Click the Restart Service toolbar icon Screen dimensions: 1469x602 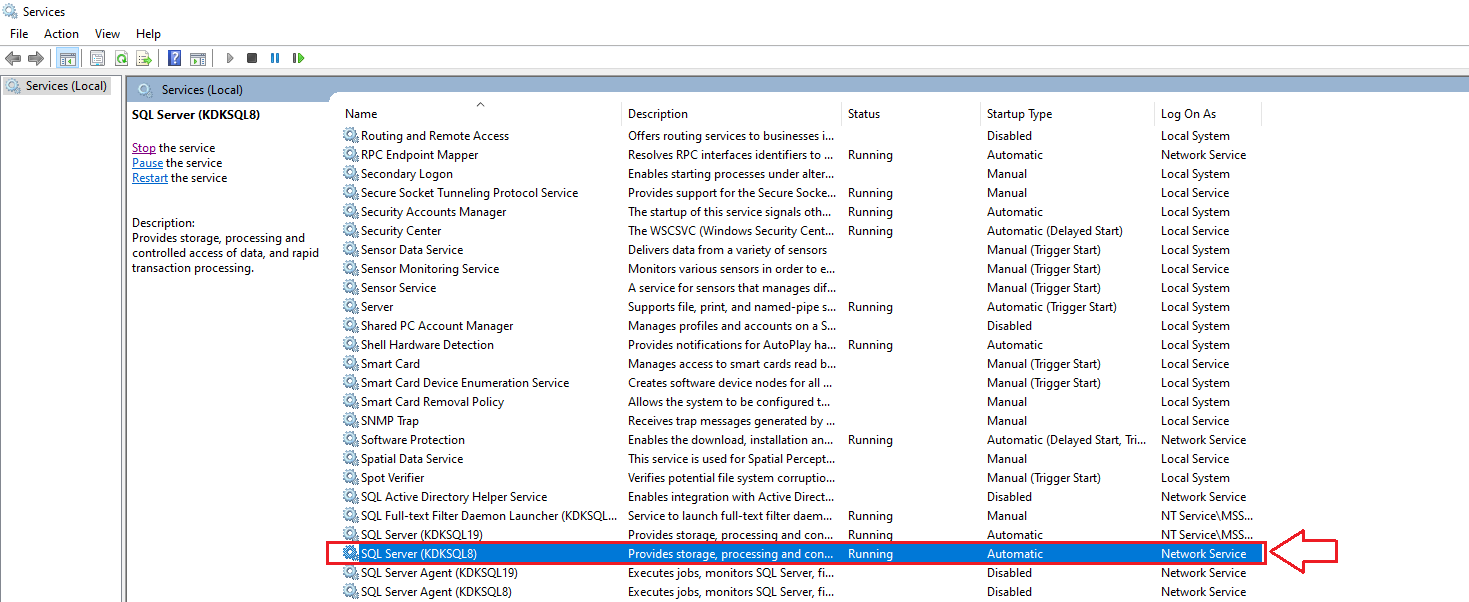point(298,58)
